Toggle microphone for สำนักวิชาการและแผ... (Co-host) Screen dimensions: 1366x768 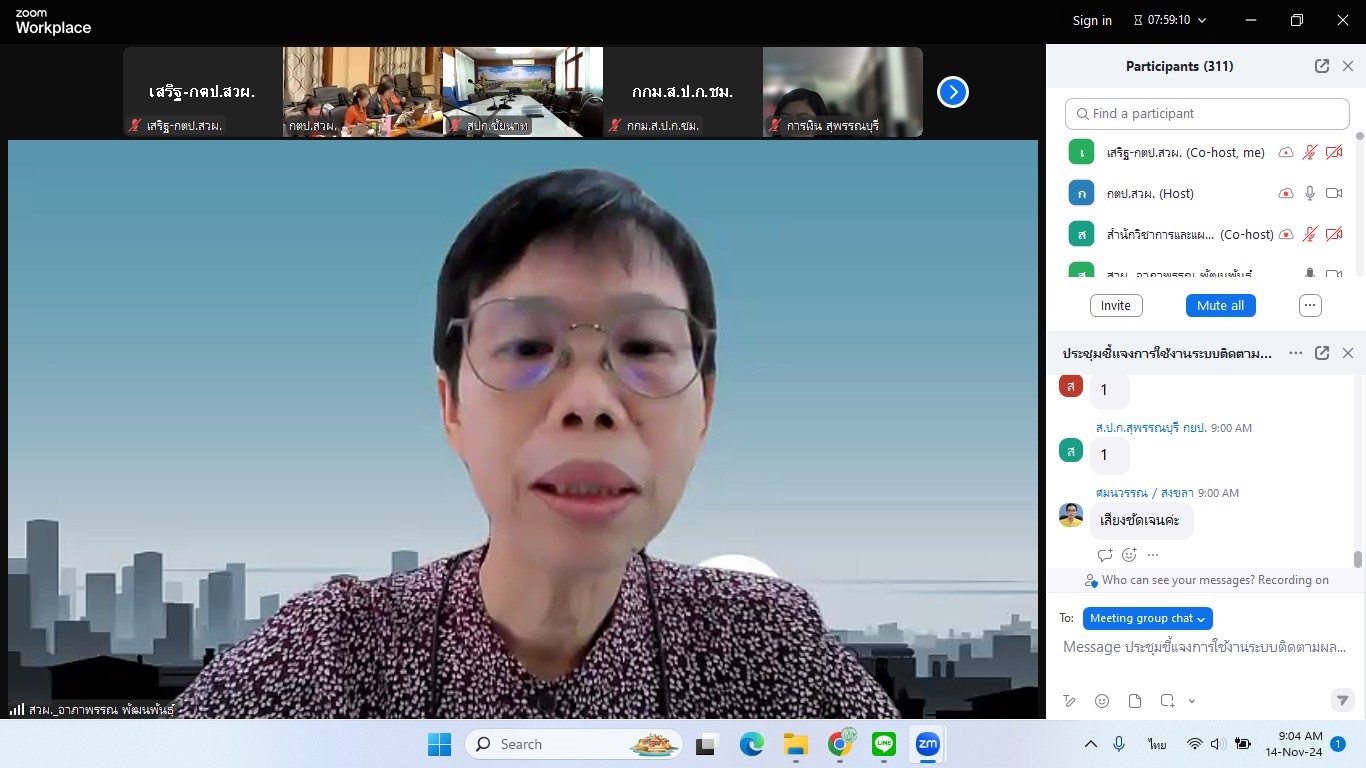(x=1309, y=234)
